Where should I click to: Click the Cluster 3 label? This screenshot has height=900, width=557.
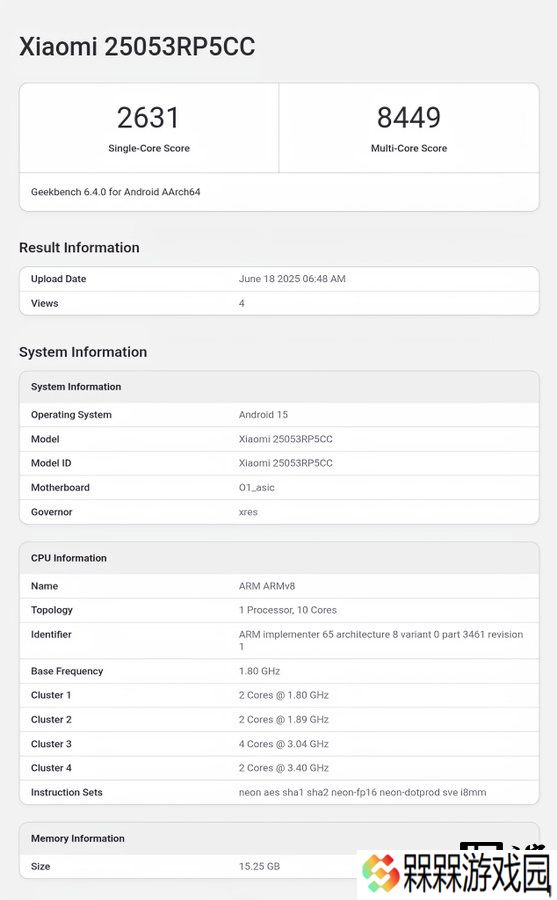pyautogui.click(x=51, y=744)
